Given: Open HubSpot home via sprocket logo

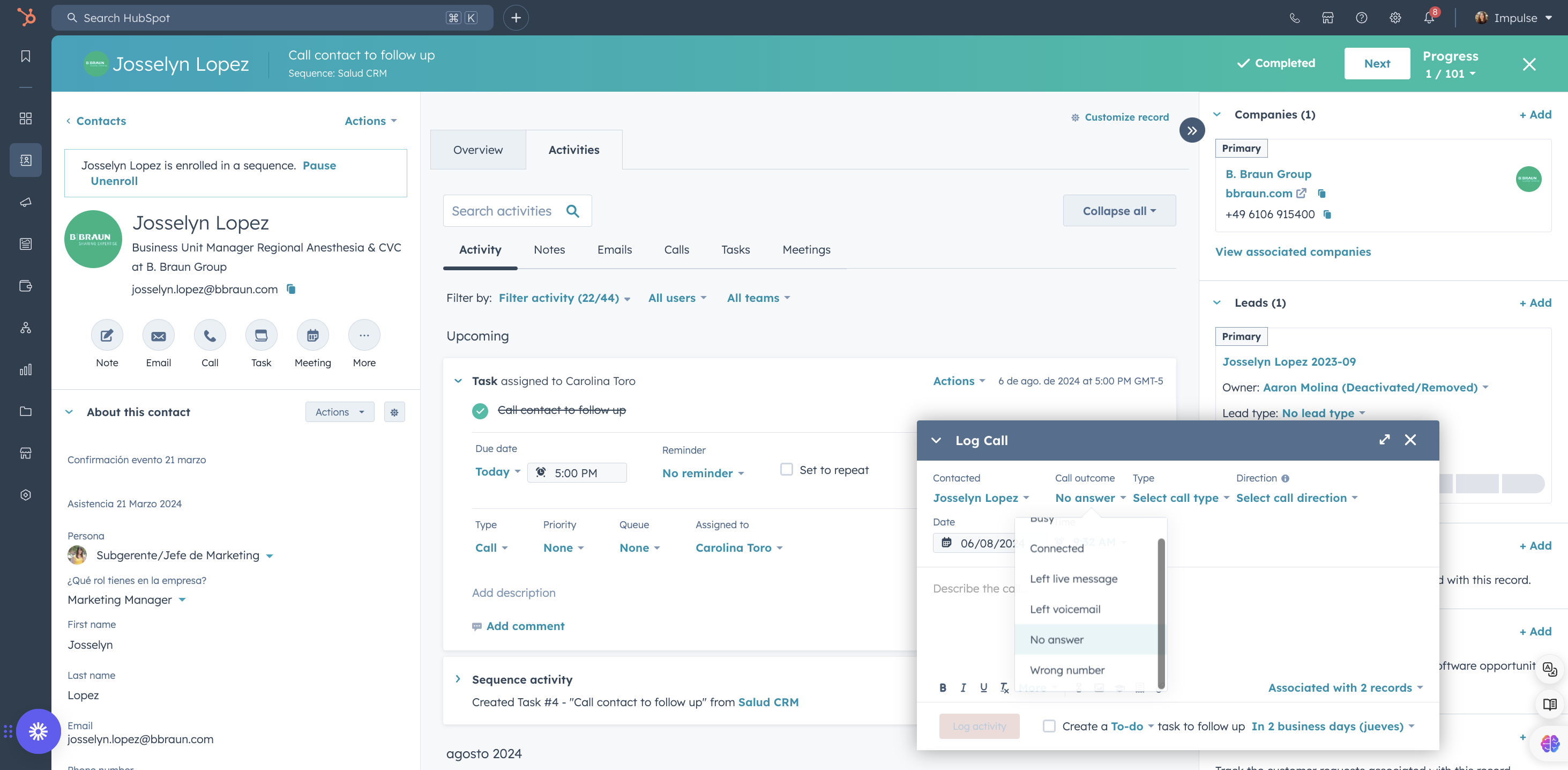Looking at the screenshot, I should click(26, 17).
